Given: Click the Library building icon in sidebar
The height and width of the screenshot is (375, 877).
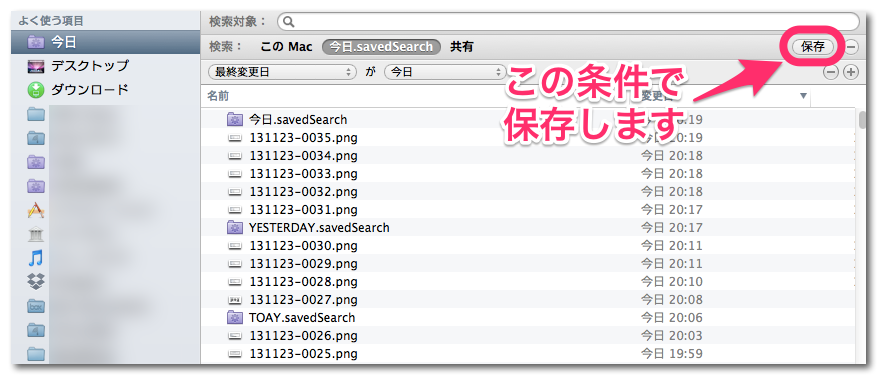Looking at the screenshot, I should point(36,235).
